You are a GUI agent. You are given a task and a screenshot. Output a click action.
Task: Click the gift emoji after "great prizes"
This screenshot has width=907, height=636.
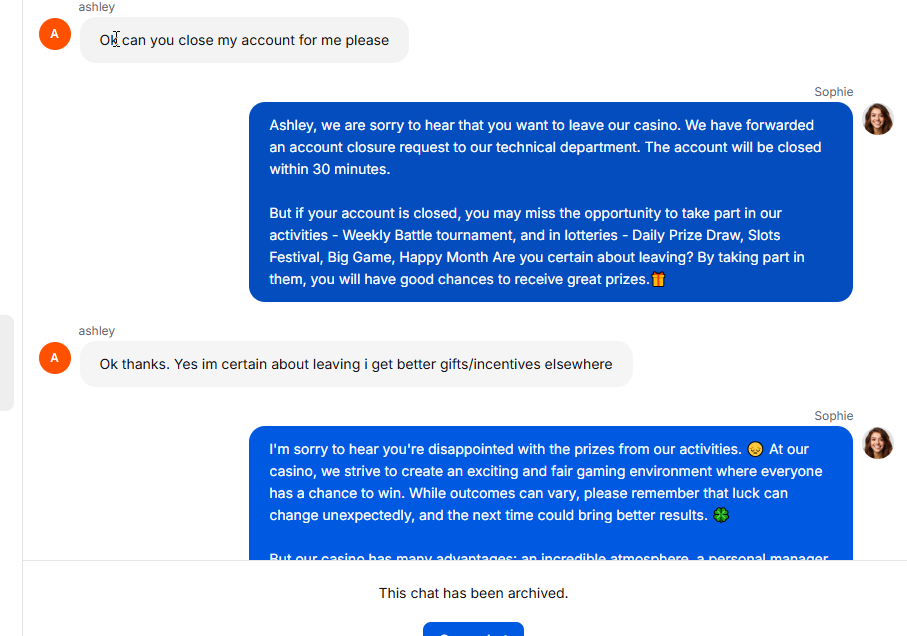[658, 279]
